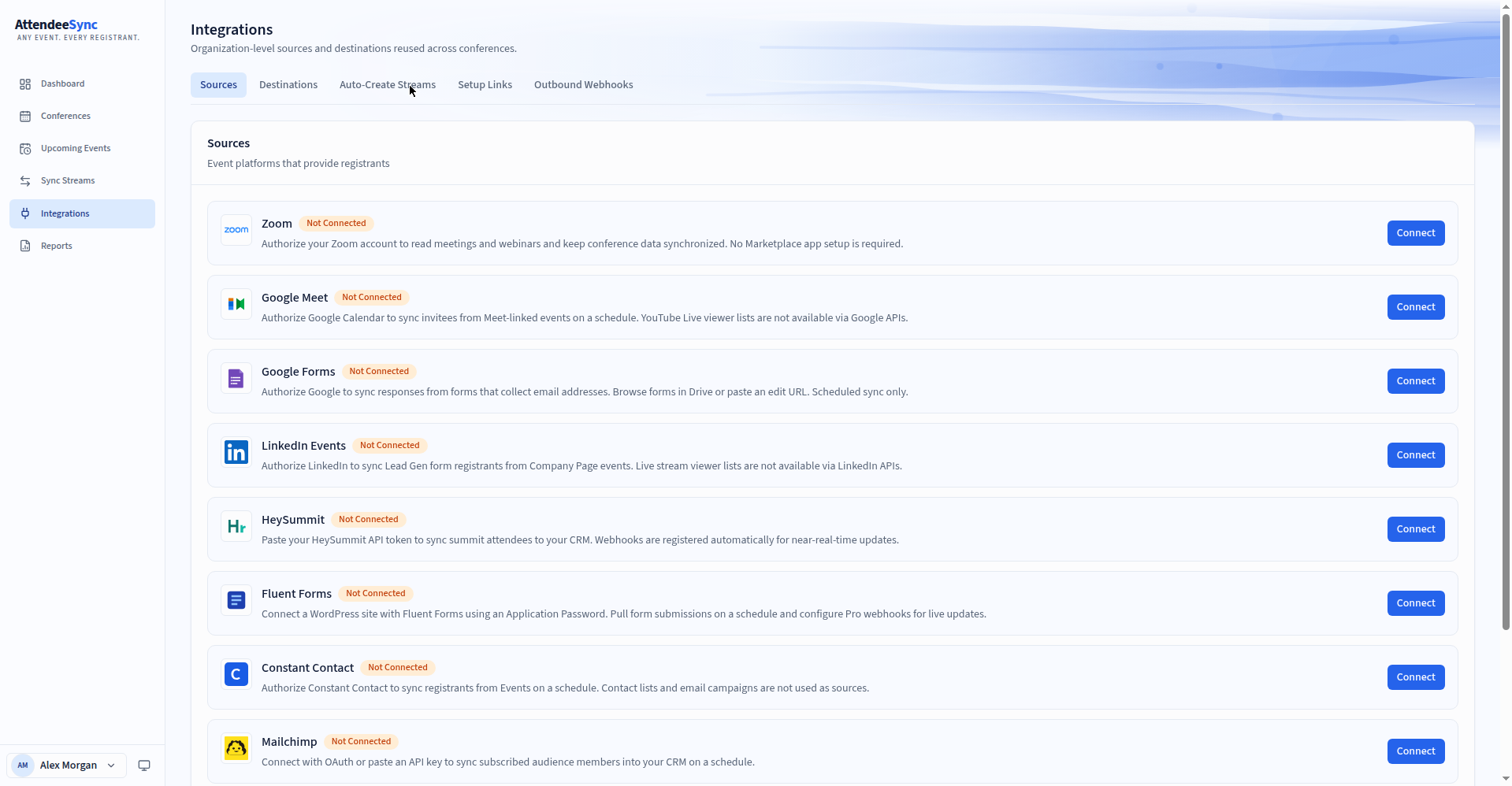Screen dimensions: 1512x786
Task: Click the LinkedIn Events logo icon
Action: click(x=236, y=452)
